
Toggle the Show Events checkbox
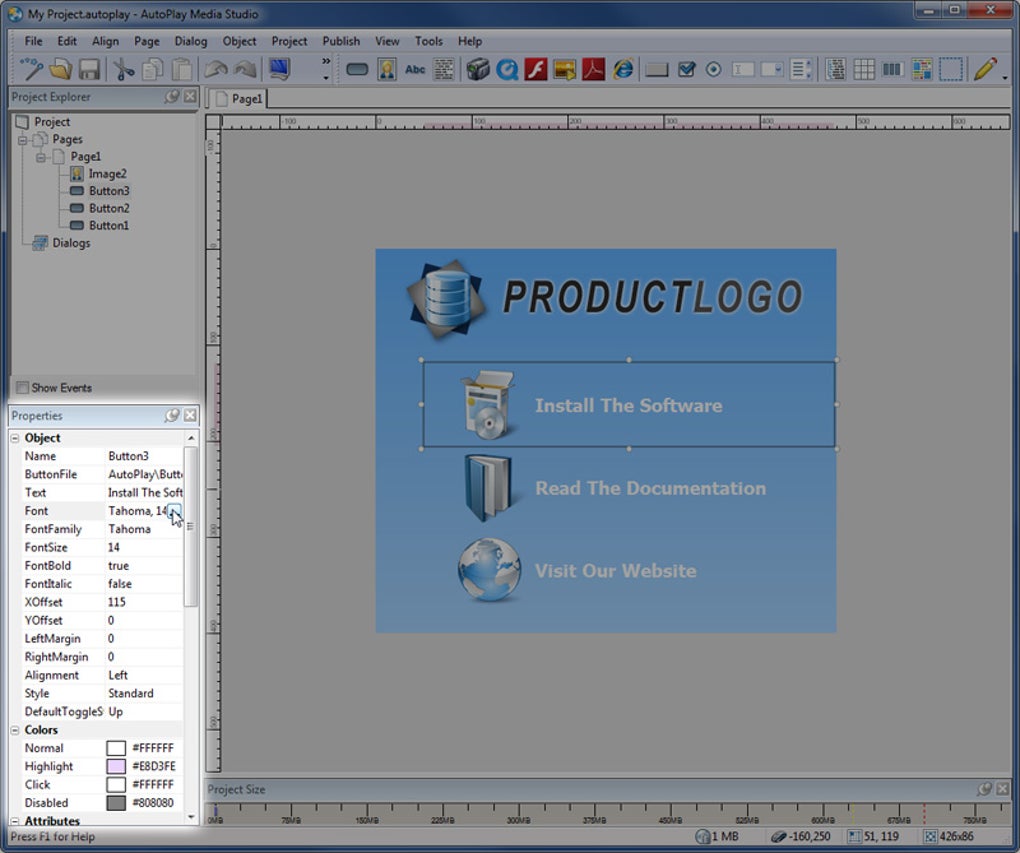[x=22, y=388]
